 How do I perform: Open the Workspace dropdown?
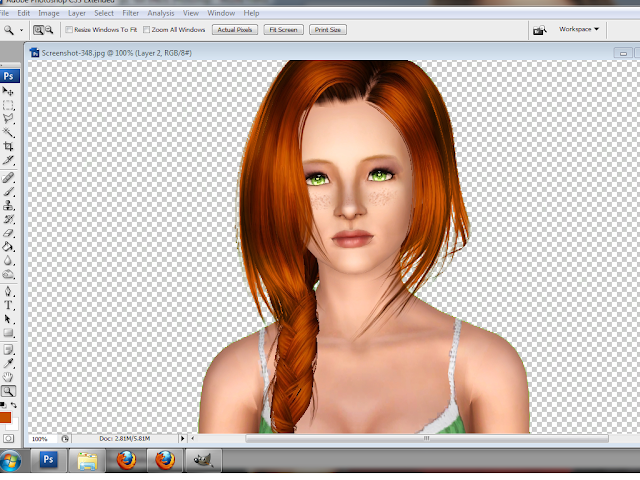tap(579, 29)
